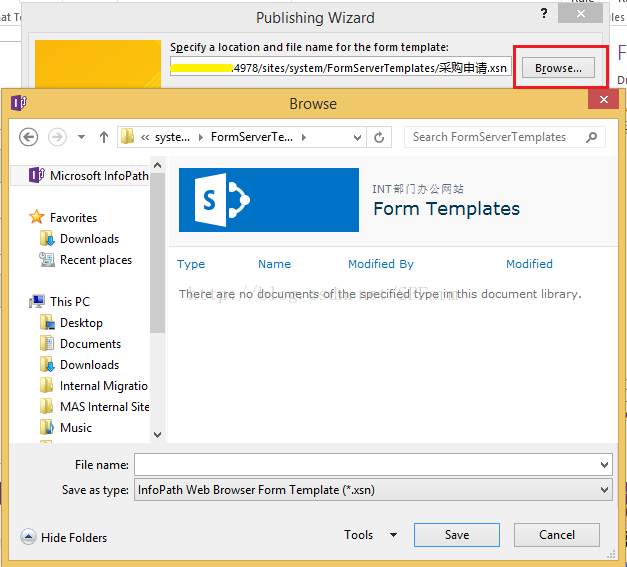Click the File name input box

point(367,465)
